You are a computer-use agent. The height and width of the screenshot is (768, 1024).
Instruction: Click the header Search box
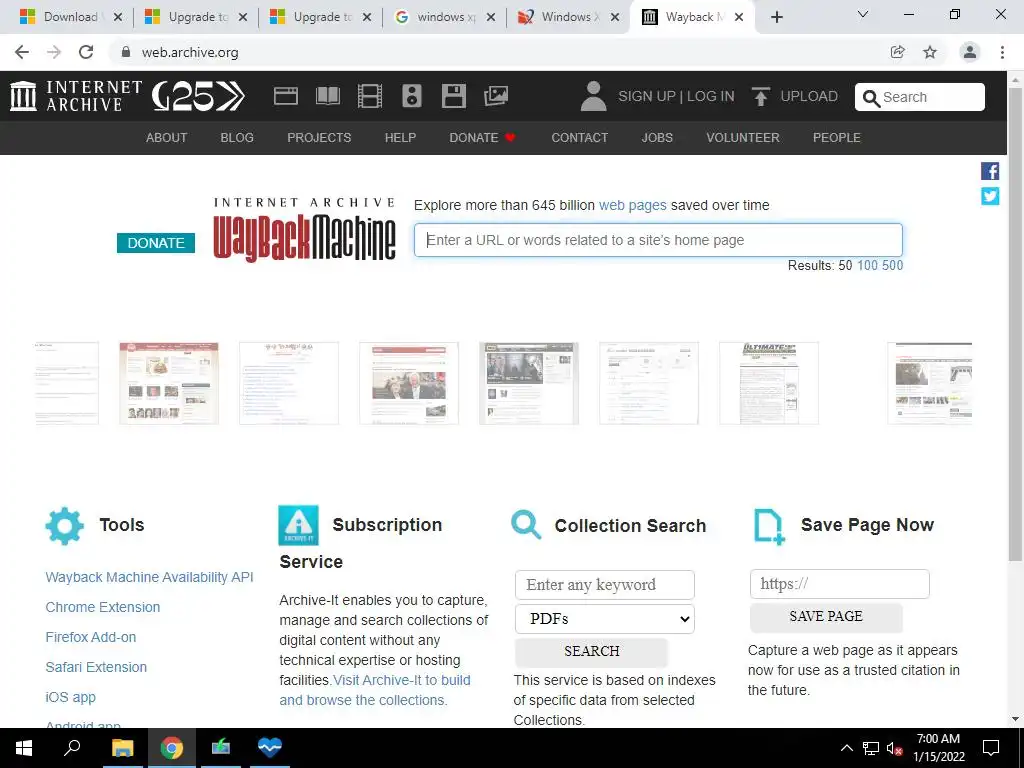[920, 97]
